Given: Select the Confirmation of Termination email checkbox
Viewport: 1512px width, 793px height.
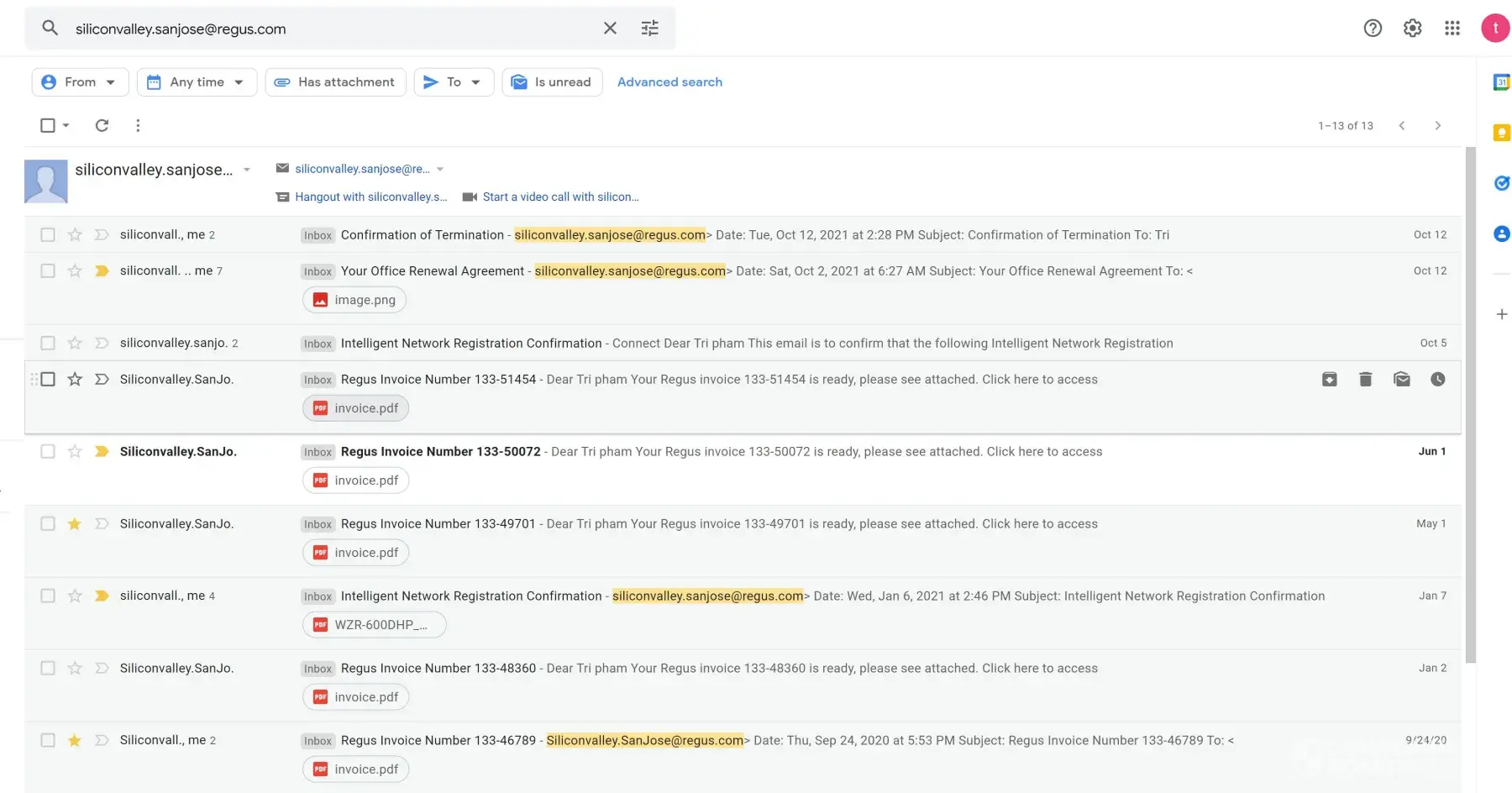Looking at the screenshot, I should click(x=48, y=235).
